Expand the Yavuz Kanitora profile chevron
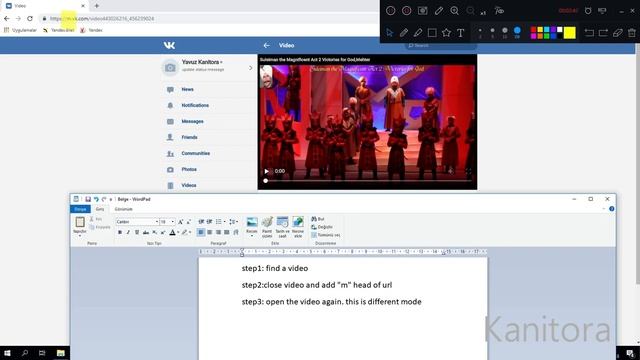The width and height of the screenshot is (640, 360). coord(251,68)
